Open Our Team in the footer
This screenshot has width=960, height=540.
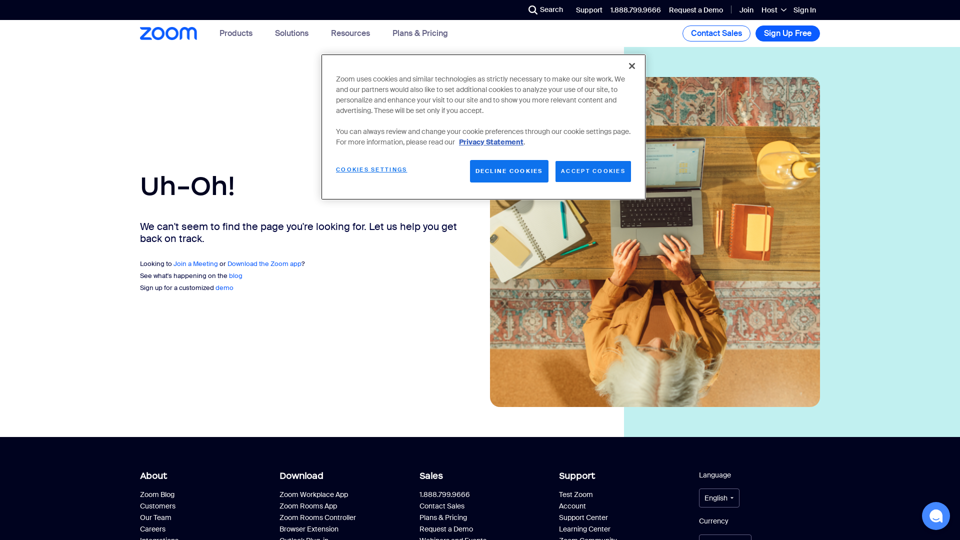[x=156, y=518]
